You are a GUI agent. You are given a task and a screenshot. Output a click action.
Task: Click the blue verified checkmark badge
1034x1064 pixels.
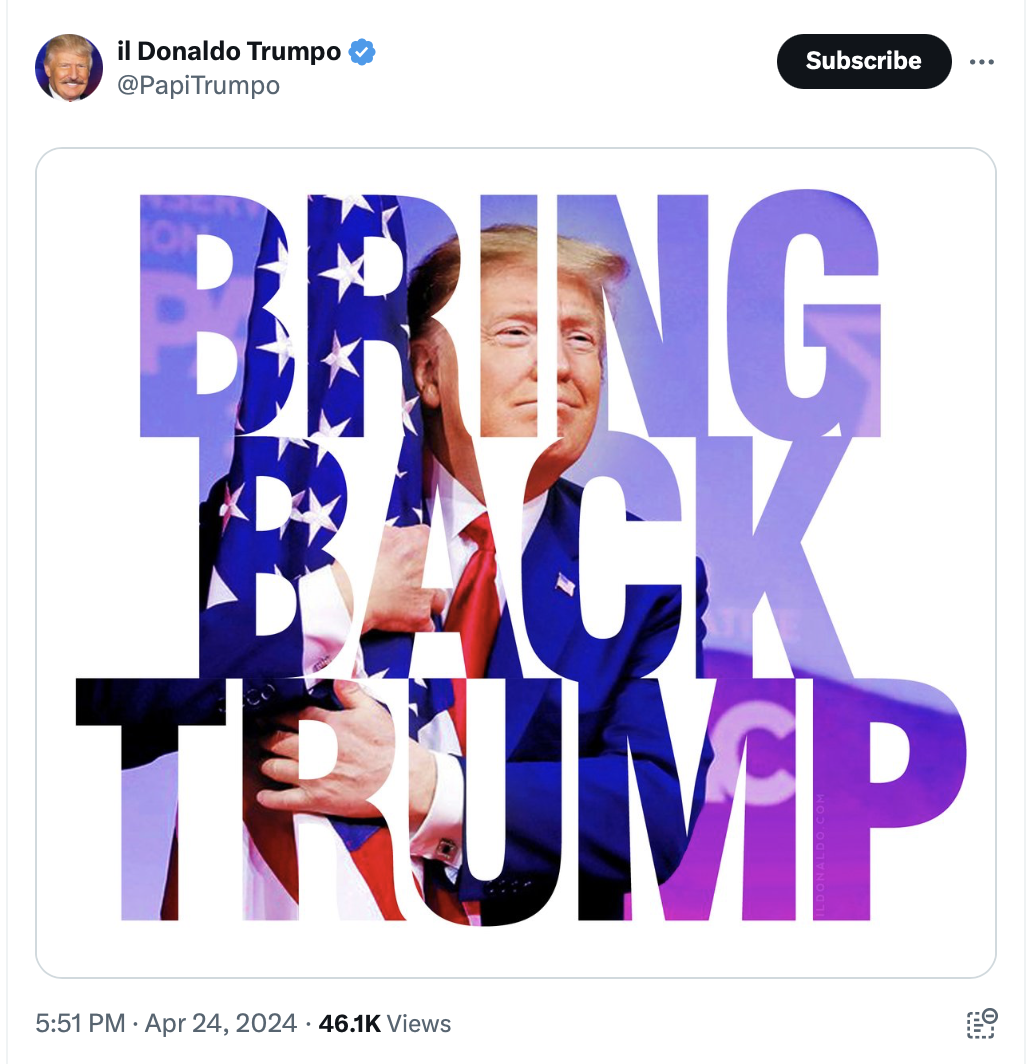[x=362, y=52]
